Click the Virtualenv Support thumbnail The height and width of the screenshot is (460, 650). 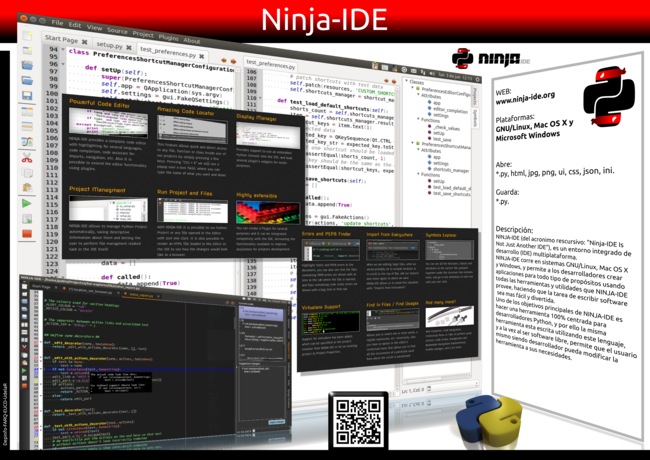point(331,323)
